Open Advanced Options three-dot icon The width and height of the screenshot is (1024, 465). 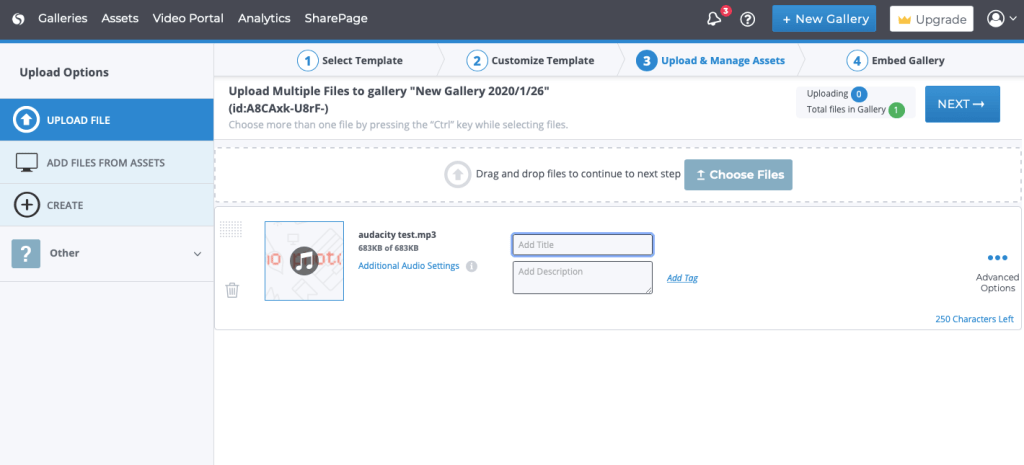[997, 257]
